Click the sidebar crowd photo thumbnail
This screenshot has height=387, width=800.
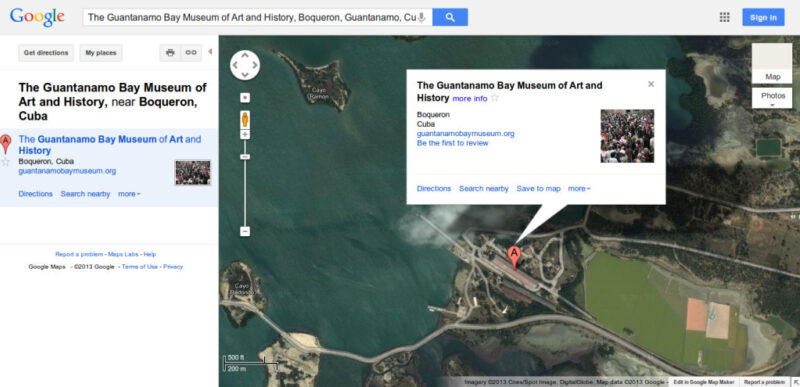[x=193, y=172]
